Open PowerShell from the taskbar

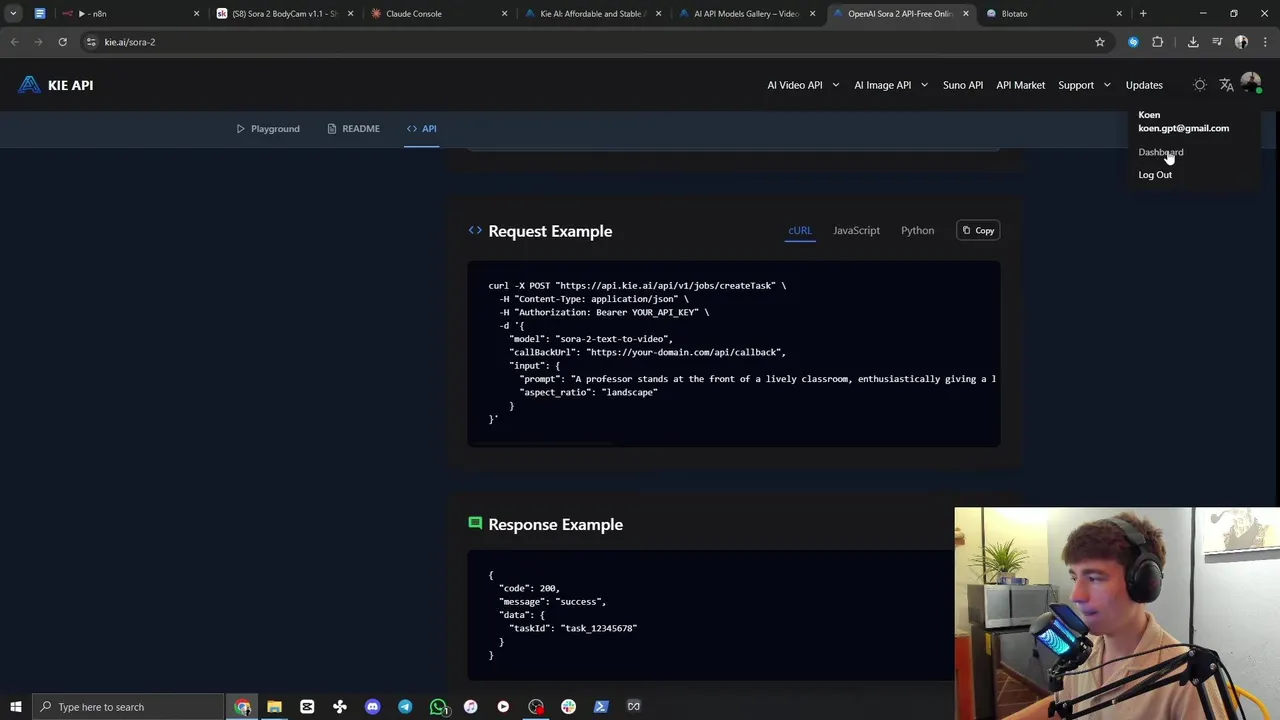pos(601,707)
